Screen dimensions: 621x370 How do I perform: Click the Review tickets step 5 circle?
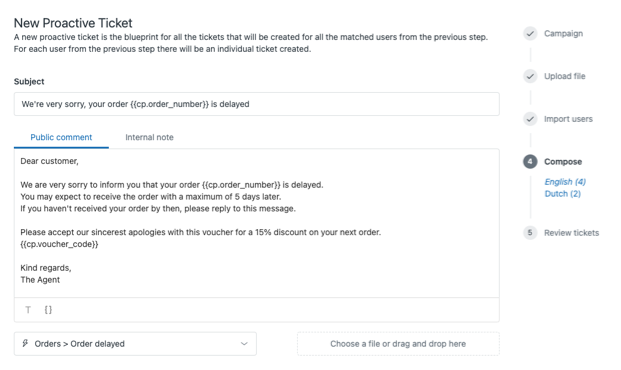pyautogui.click(x=530, y=233)
